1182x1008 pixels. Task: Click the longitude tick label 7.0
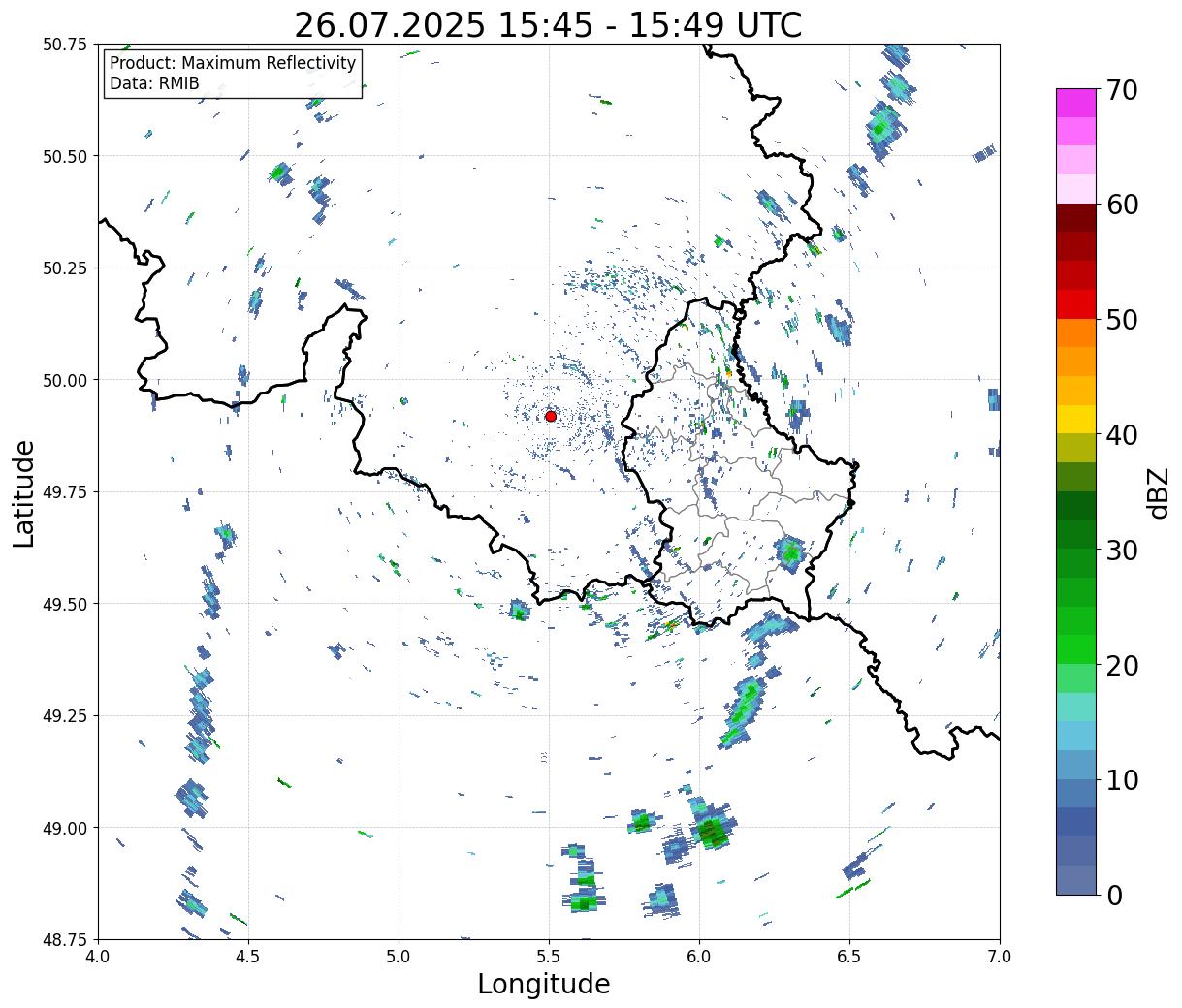(x=1000, y=957)
